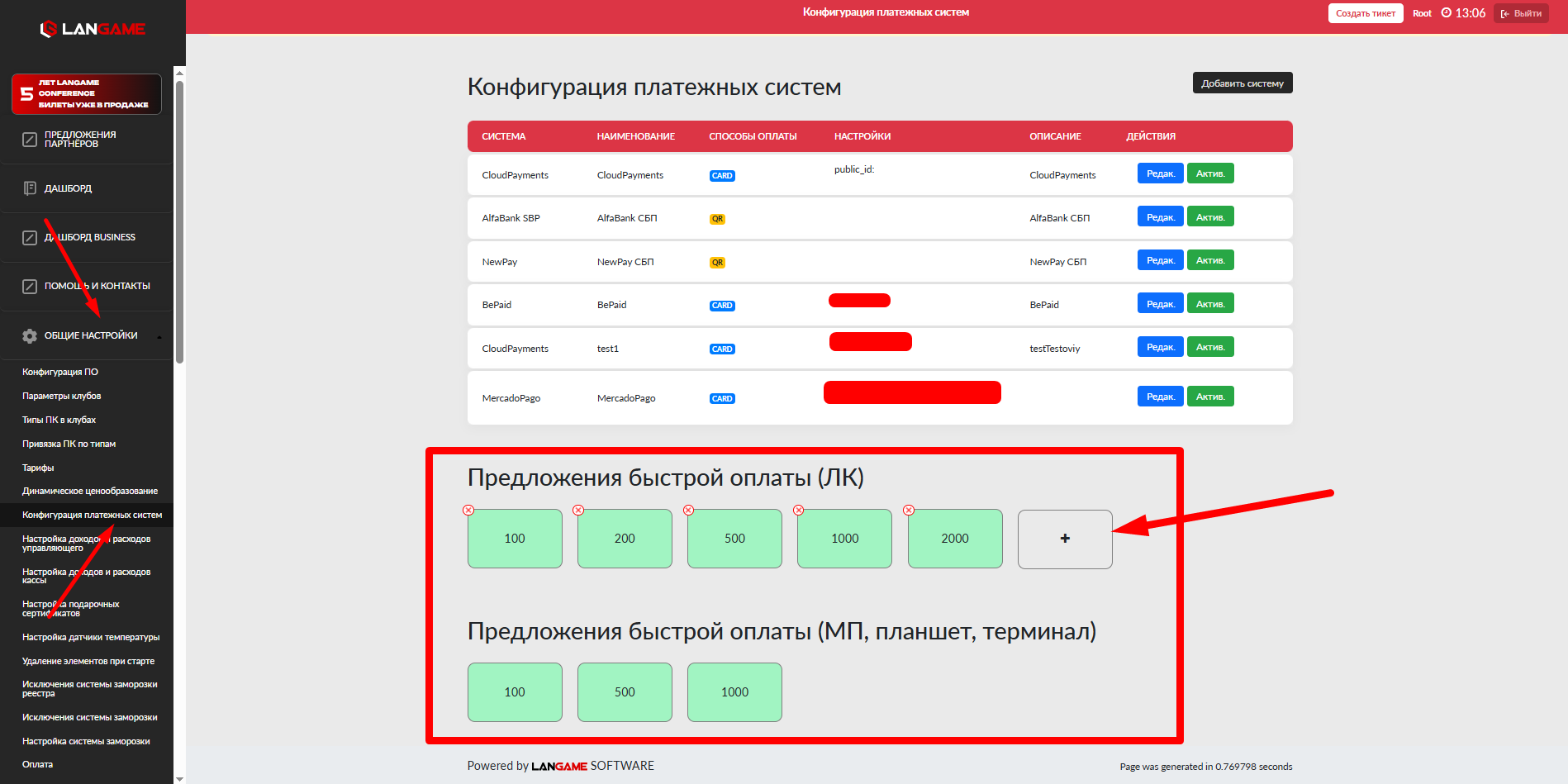The width and height of the screenshot is (1568, 784).
Task: Click the QR badge in the NewPay row
Action: tap(717, 263)
